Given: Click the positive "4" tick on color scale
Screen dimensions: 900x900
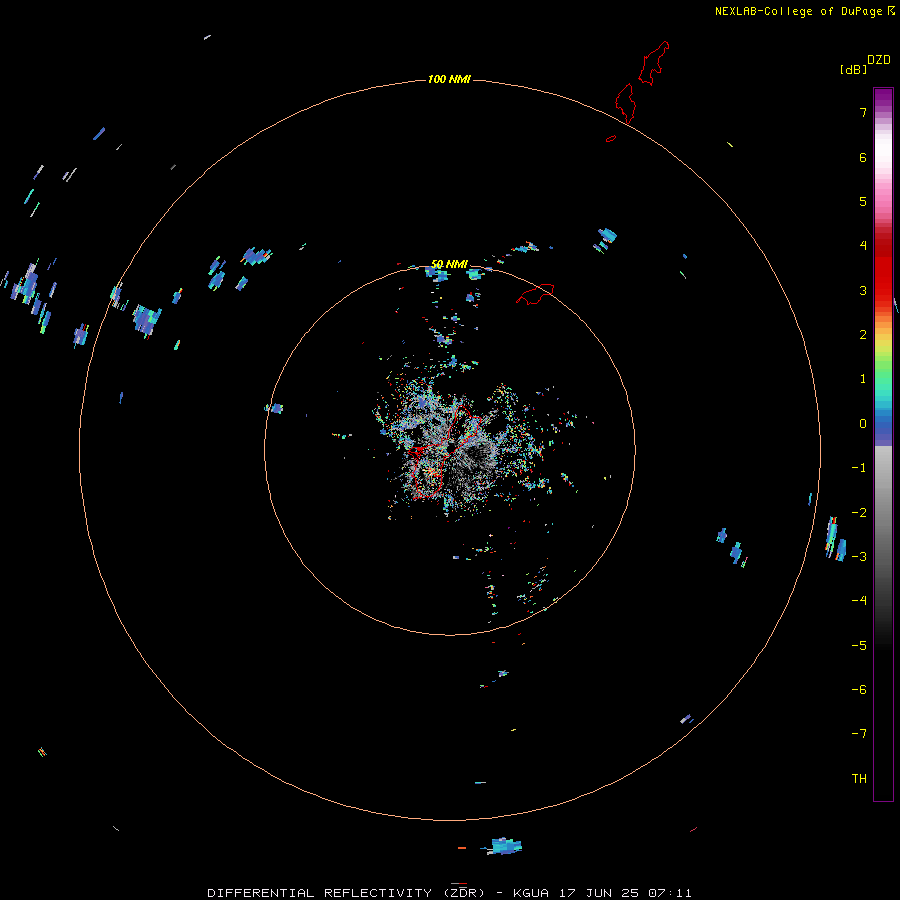Looking at the screenshot, I should click(863, 246).
